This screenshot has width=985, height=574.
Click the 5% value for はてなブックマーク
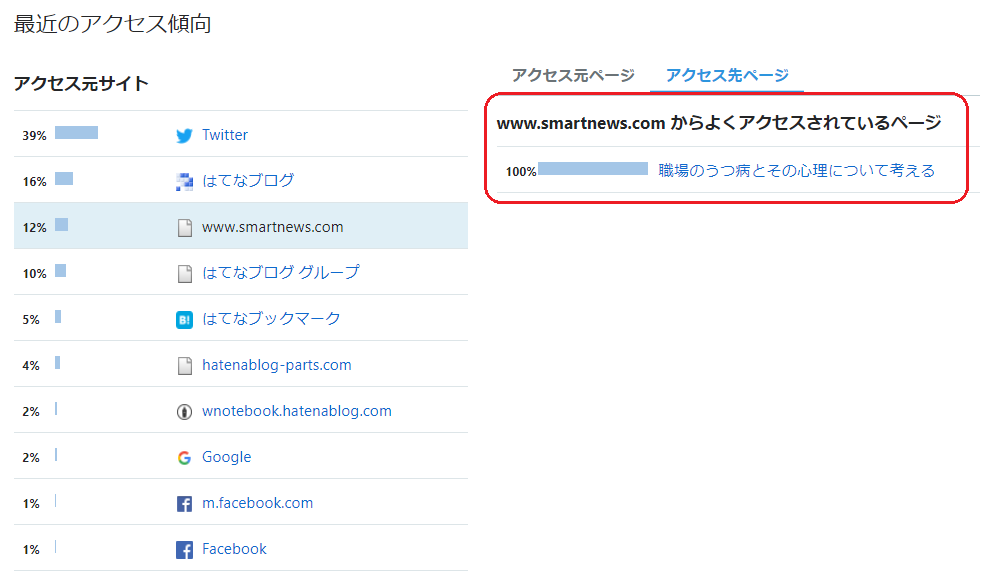tap(31, 320)
